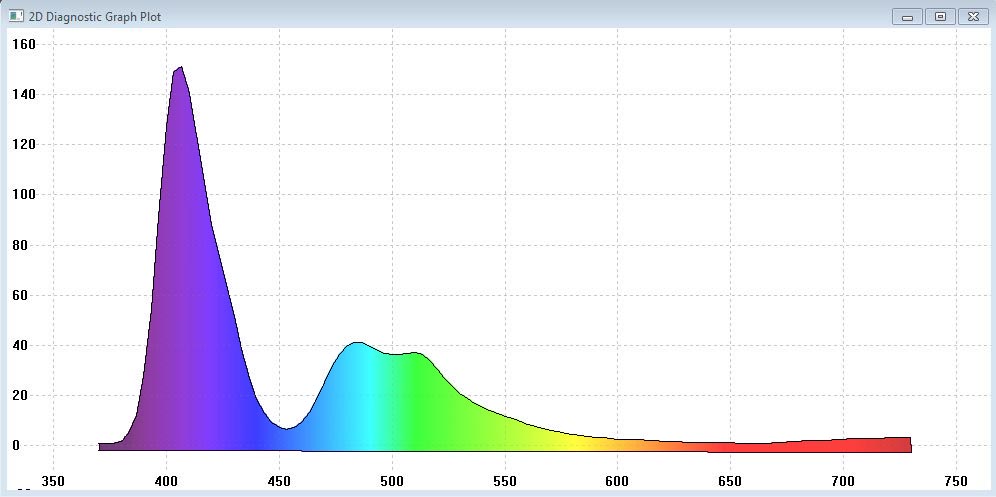Click the y-axis label 140

coord(24,95)
